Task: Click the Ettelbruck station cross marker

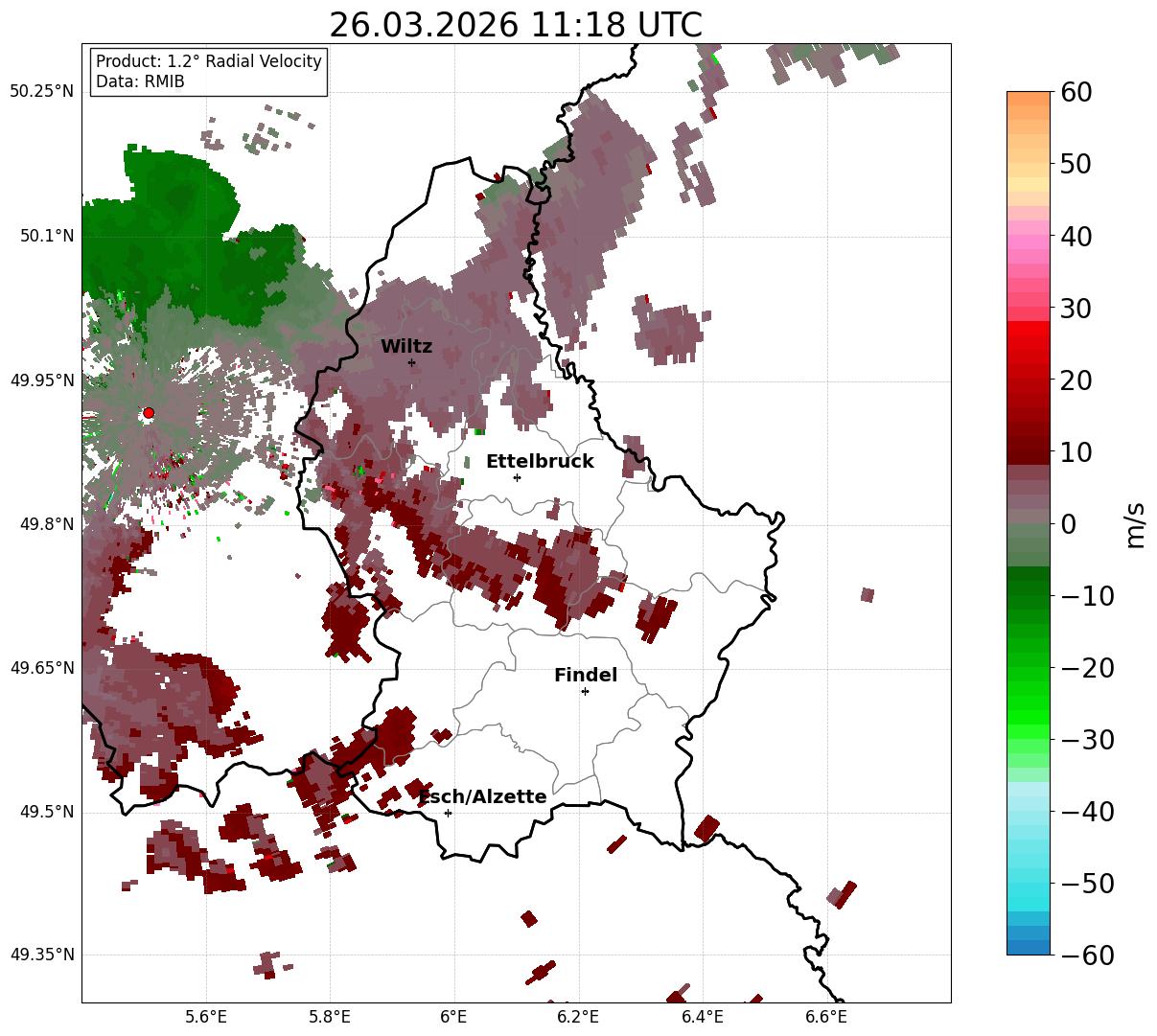Action: (517, 477)
